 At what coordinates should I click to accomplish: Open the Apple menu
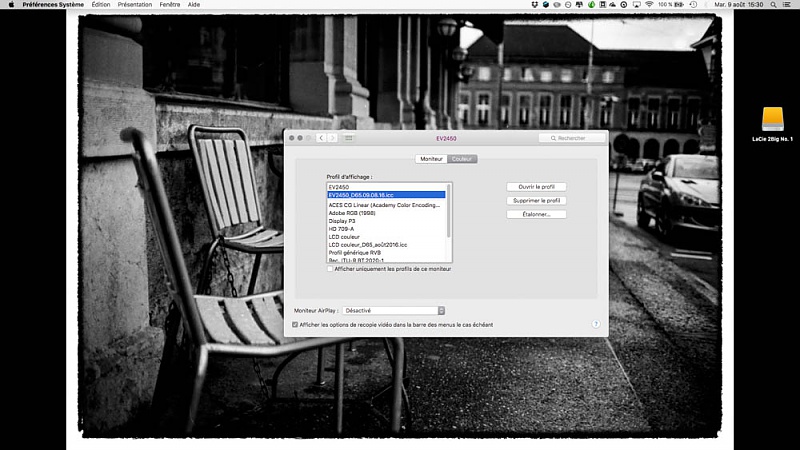click(10, 5)
